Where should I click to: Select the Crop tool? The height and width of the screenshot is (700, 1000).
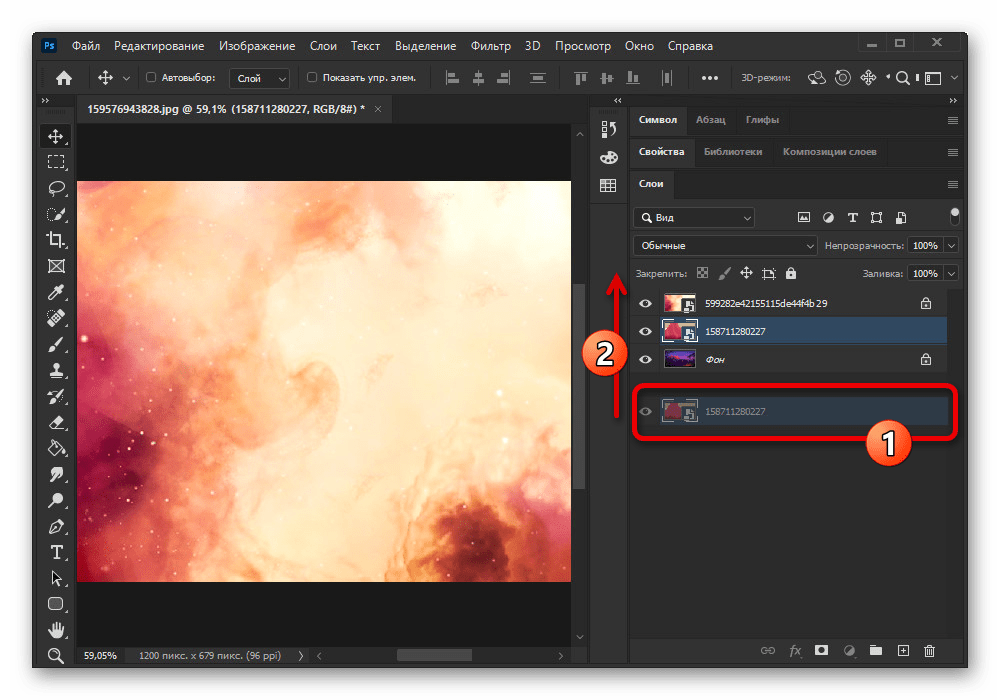pos(56,240)
